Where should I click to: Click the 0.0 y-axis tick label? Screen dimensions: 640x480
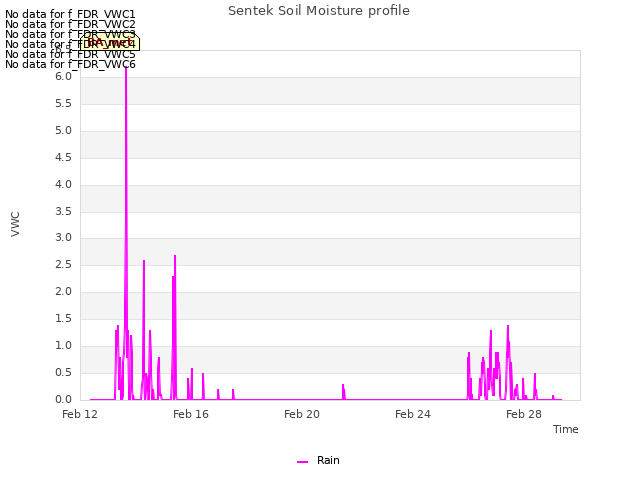pyautogui.click(x=63, y=399)
